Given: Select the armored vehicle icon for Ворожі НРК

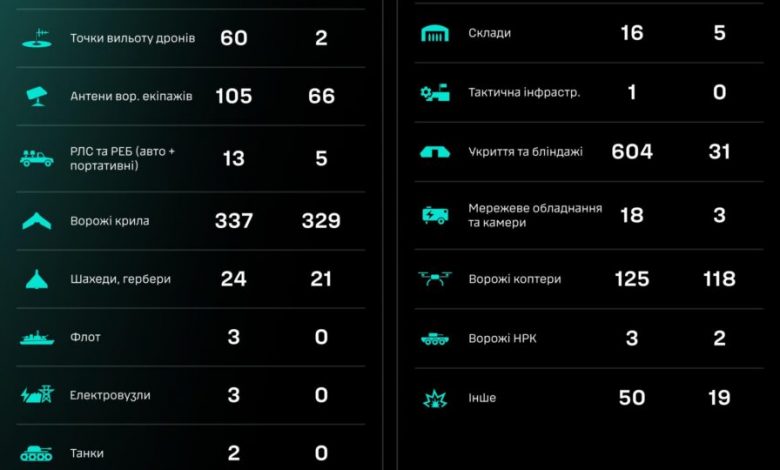Looking at the screenshot, I should click(435, 339).
